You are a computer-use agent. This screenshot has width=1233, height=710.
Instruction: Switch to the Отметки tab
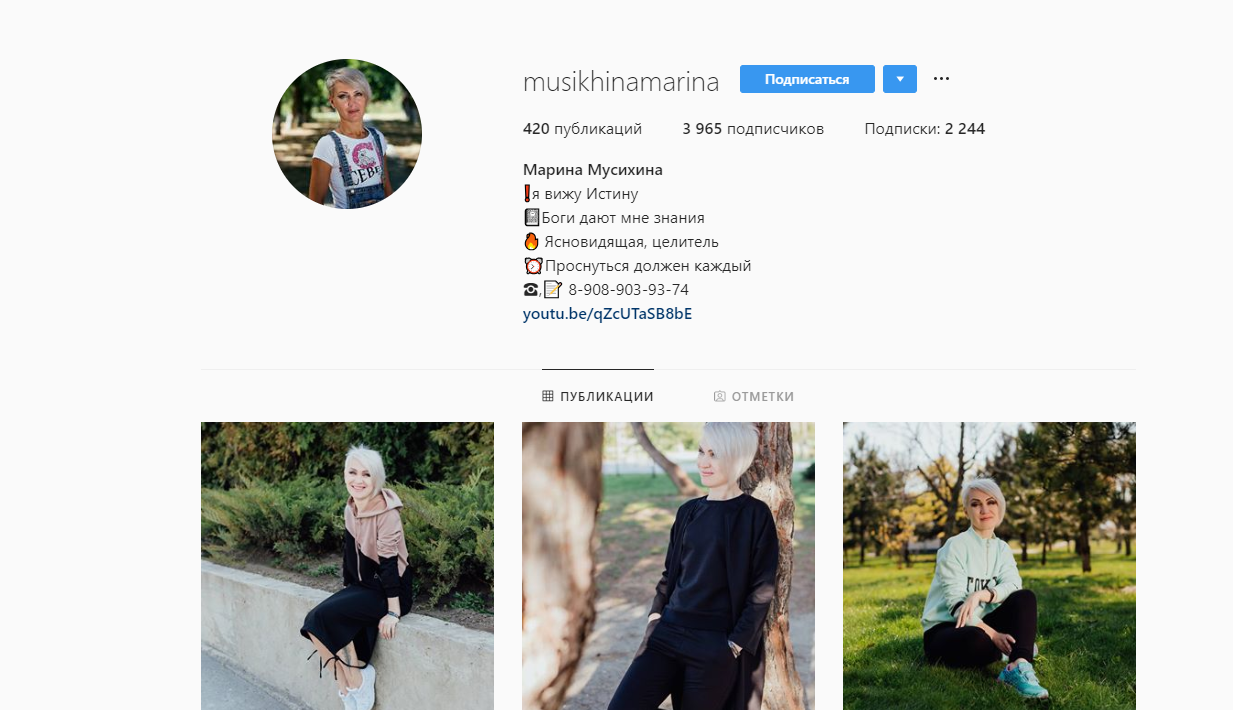coord(754,397)
